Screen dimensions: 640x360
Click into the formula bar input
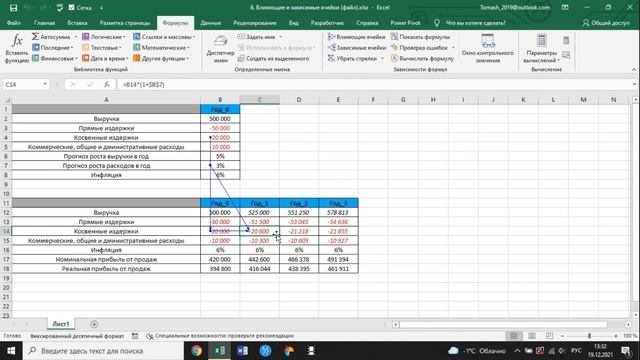(373, 84)
